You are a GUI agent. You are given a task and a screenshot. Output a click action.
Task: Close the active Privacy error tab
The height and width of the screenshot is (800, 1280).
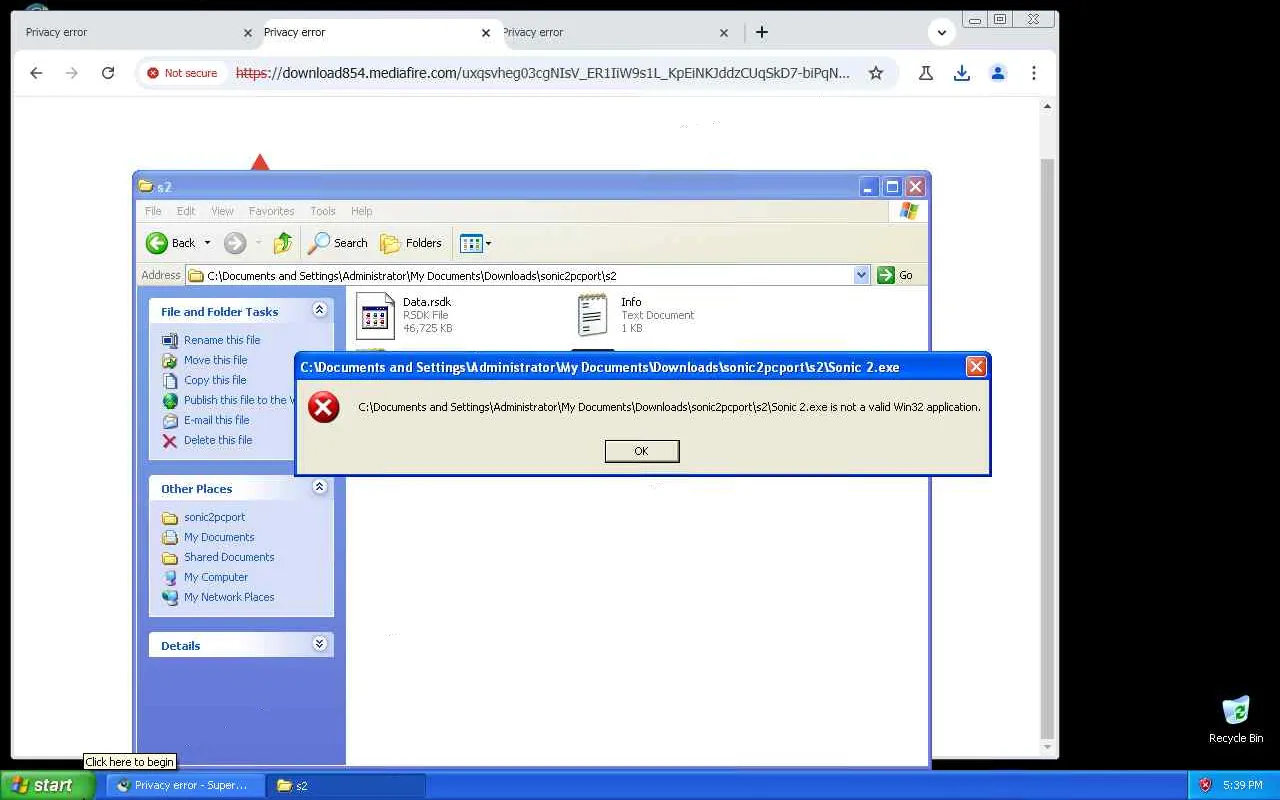coord(486,33)
